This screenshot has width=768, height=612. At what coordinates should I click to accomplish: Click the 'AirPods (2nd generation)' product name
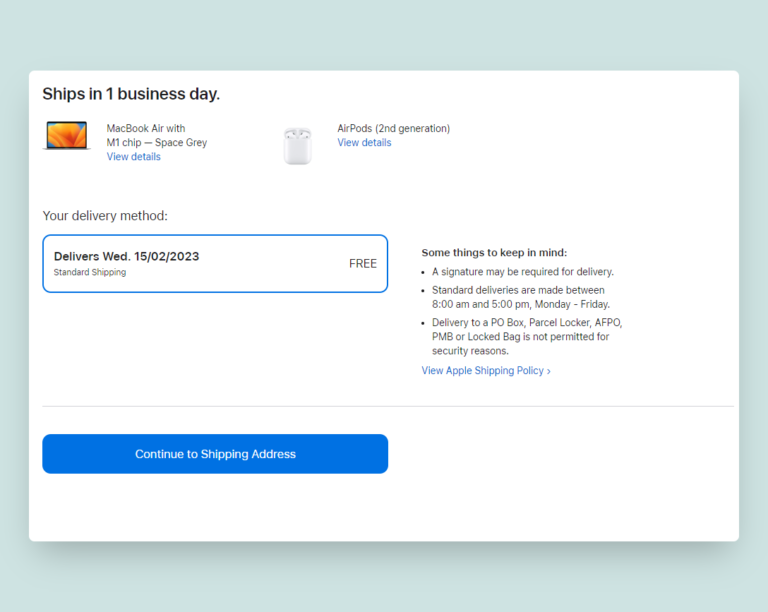[x=394, y=128]
